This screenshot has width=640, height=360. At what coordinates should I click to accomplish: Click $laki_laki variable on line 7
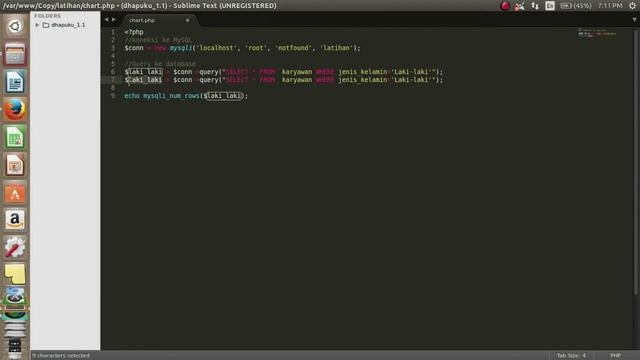tap(143, 80)
